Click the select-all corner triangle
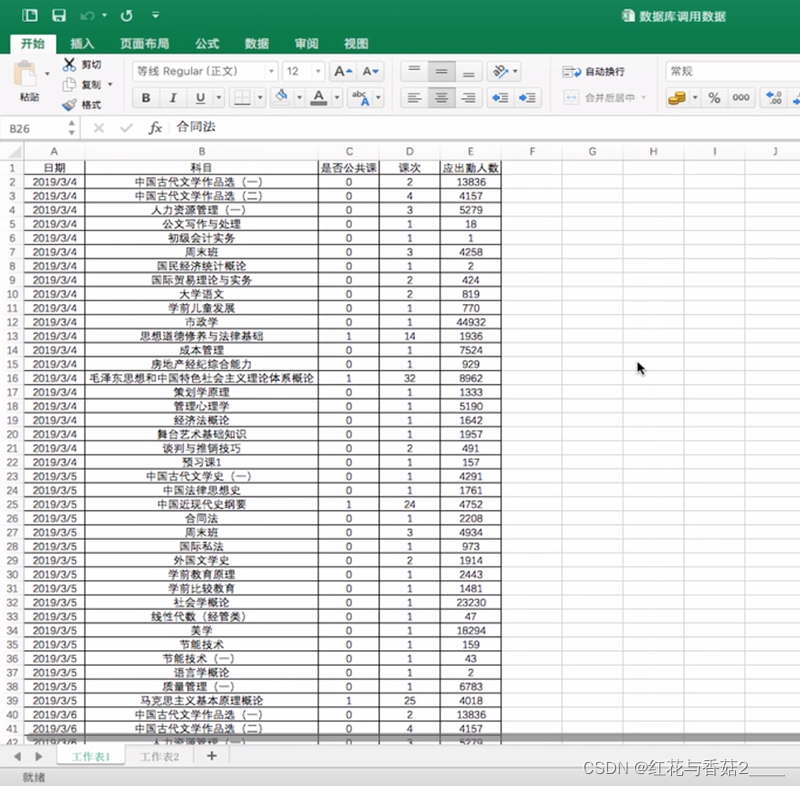The image size is (800, 786). 15,151
